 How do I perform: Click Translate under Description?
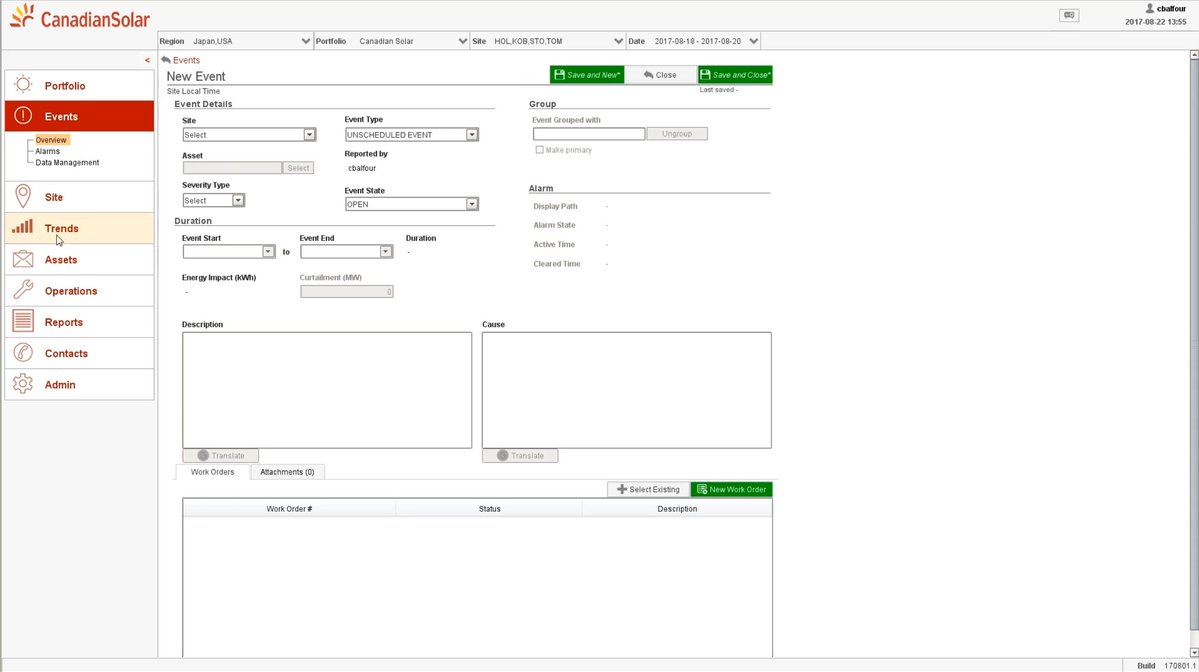(220, 456)
